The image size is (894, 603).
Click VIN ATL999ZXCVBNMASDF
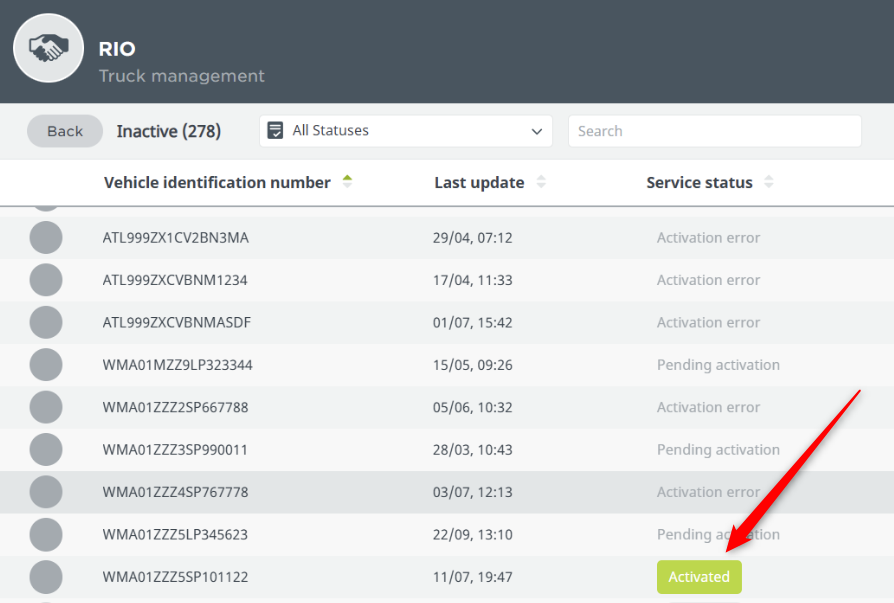(x=177, y=323)
